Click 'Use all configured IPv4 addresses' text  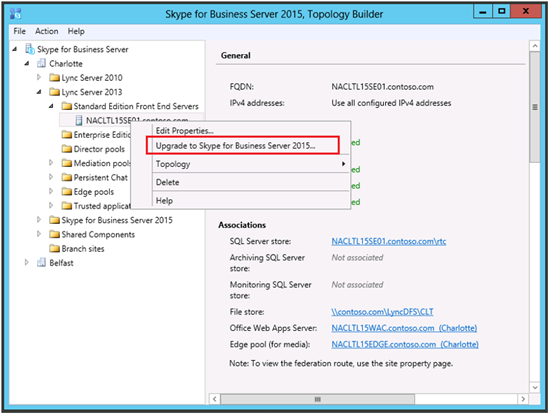391,103
